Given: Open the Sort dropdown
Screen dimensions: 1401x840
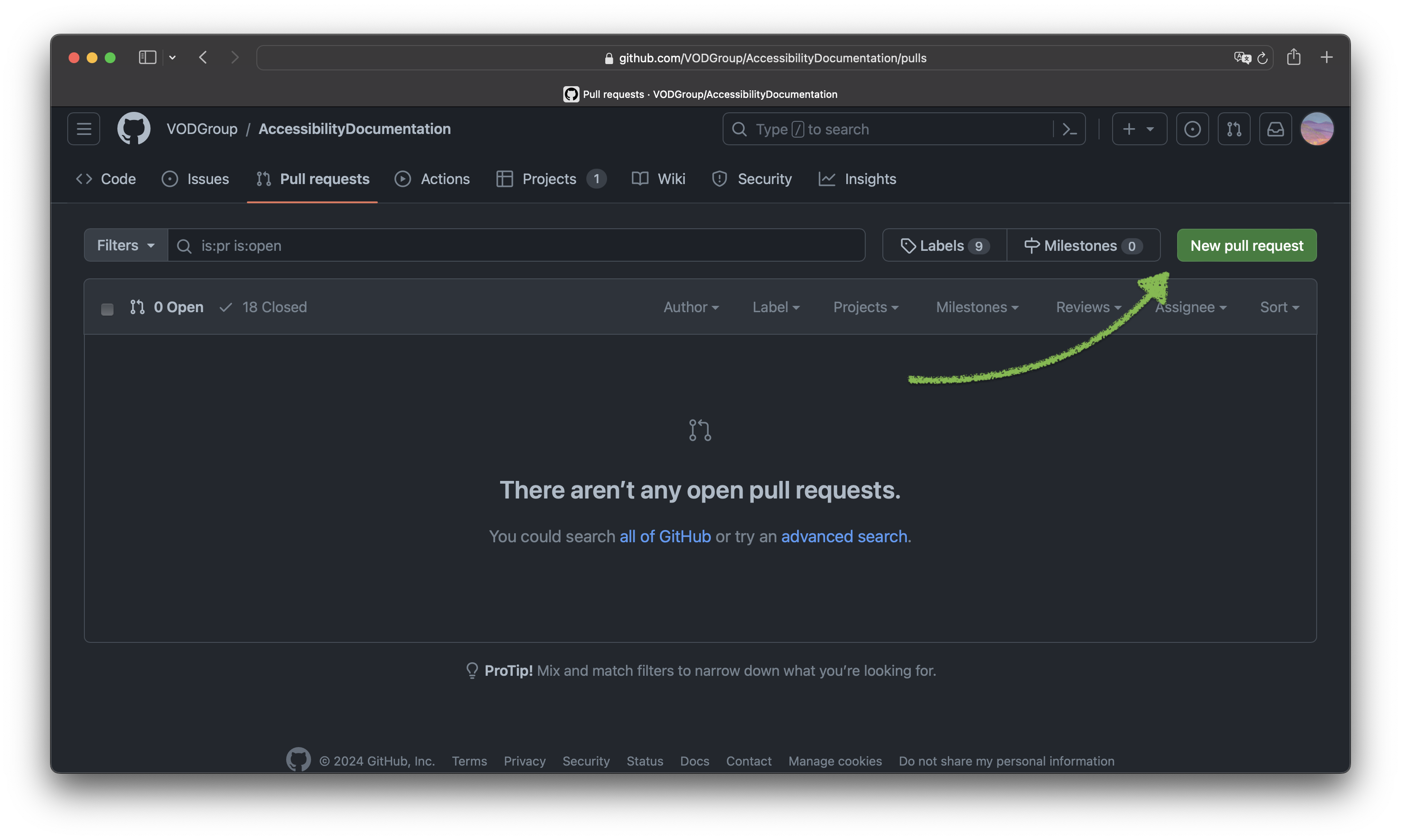Looking at the screenshot, I should point(1279,307).
